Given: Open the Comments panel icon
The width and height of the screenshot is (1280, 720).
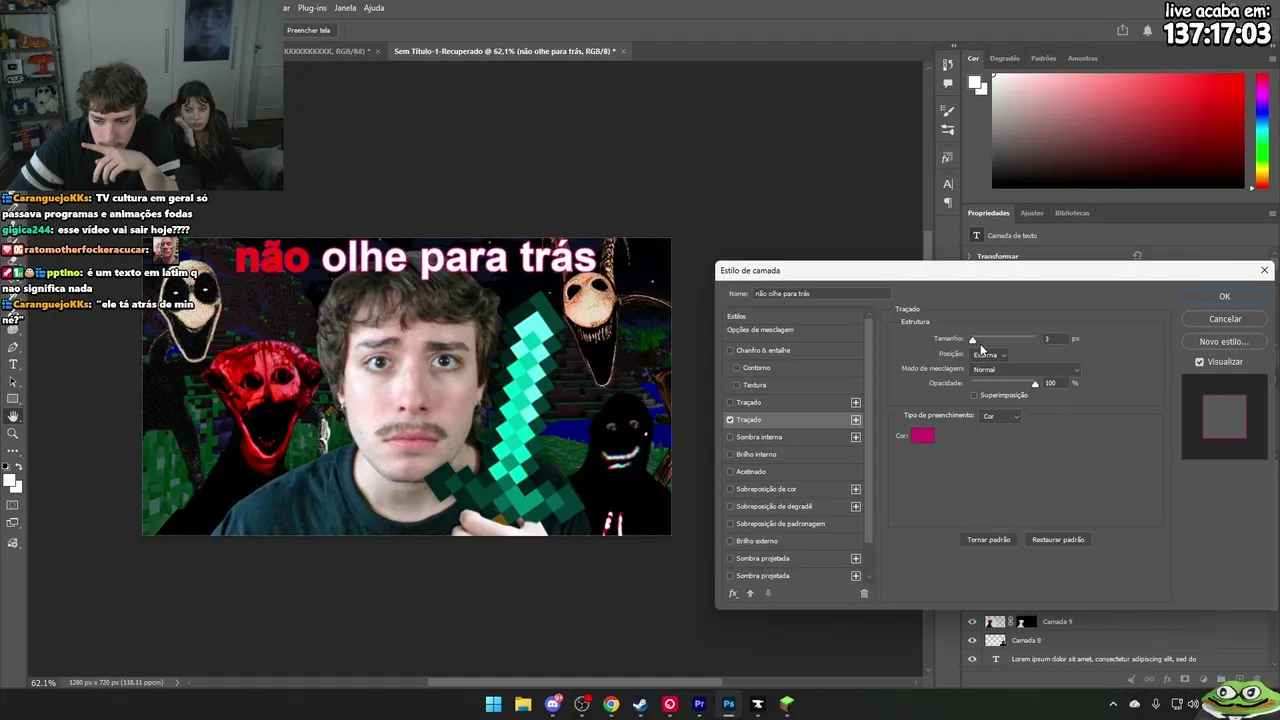Looking at the screenshot, I should 948,84.
